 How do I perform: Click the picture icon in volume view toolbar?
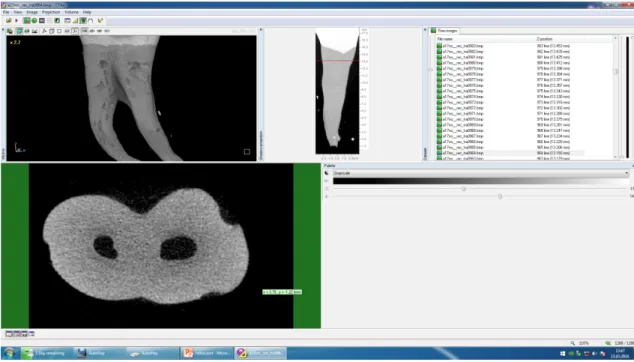coord(35,31)
